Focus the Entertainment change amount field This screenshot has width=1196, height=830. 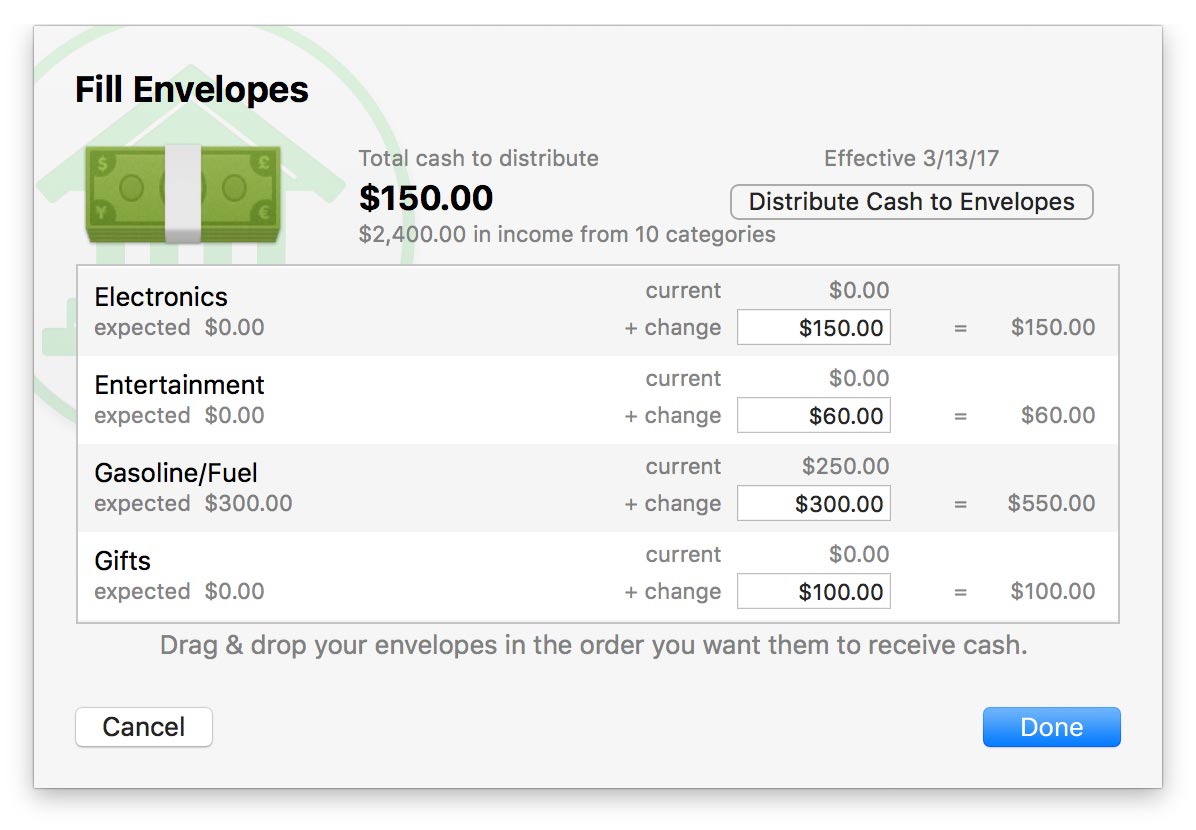click(813, 416)
